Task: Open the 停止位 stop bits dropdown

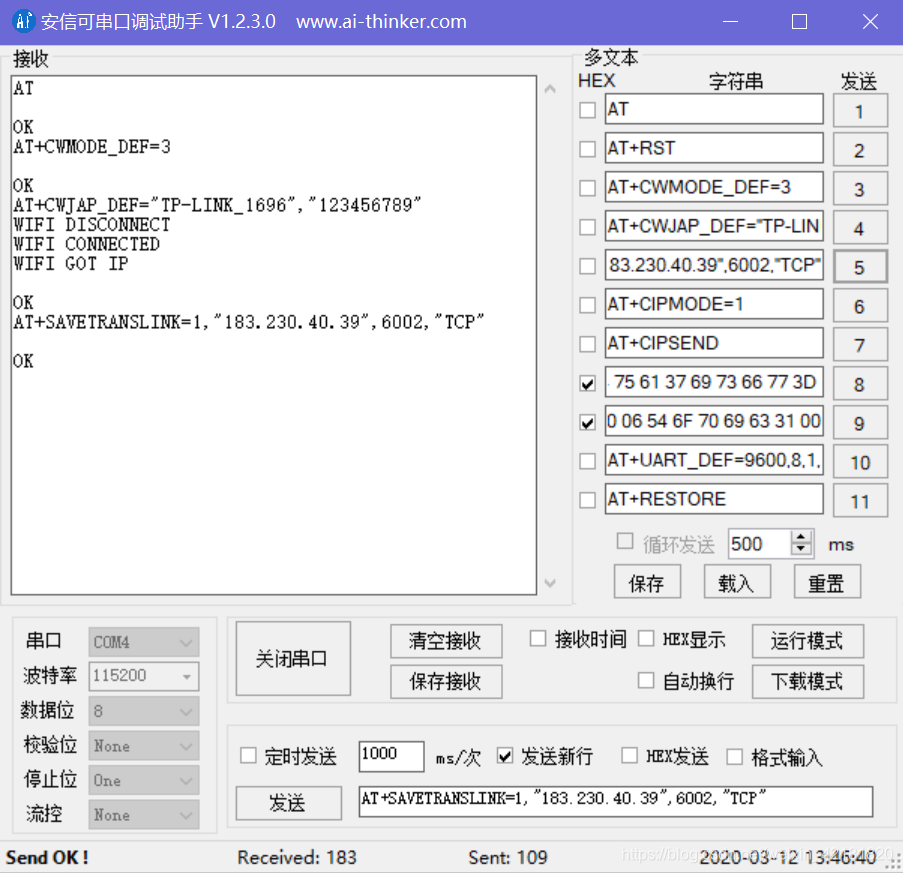Action: coord(144,780)
